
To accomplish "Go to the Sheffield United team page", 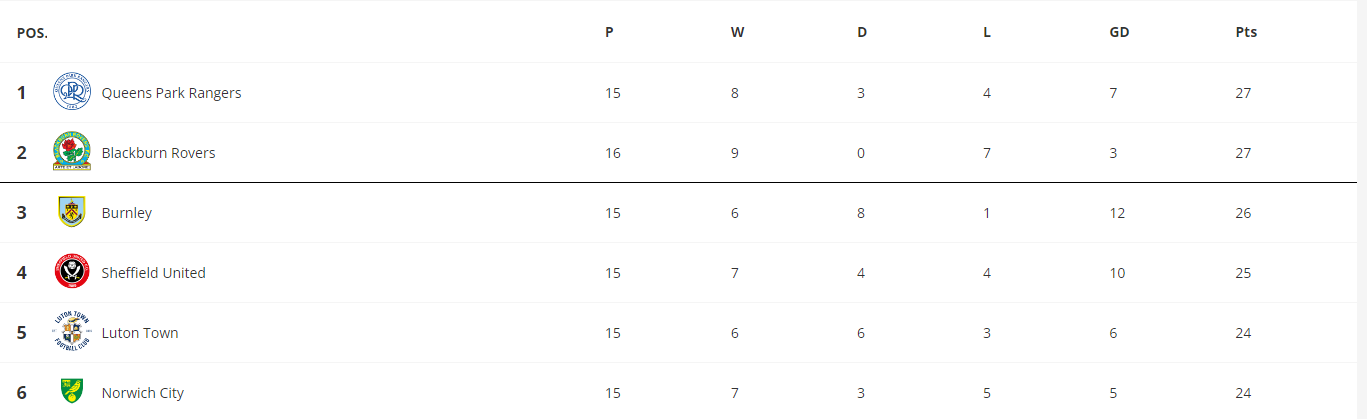I will [153, 273].
